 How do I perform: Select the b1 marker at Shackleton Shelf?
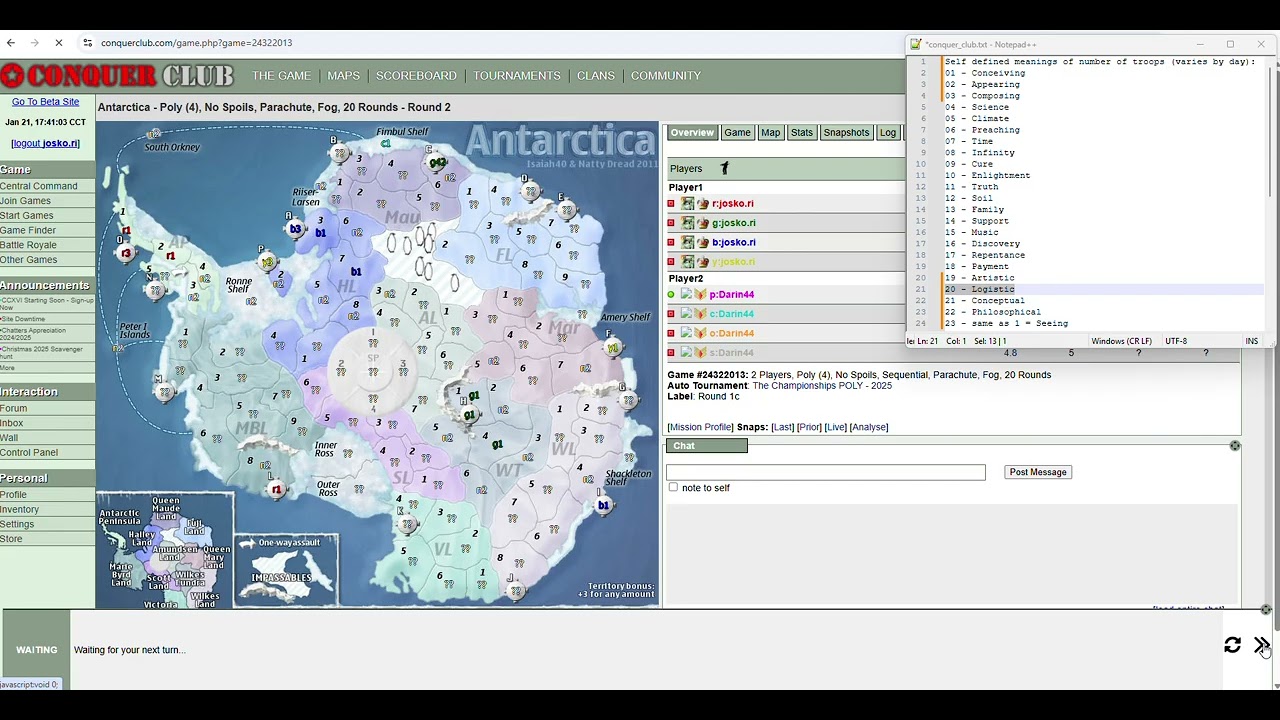tap(603, 505)
